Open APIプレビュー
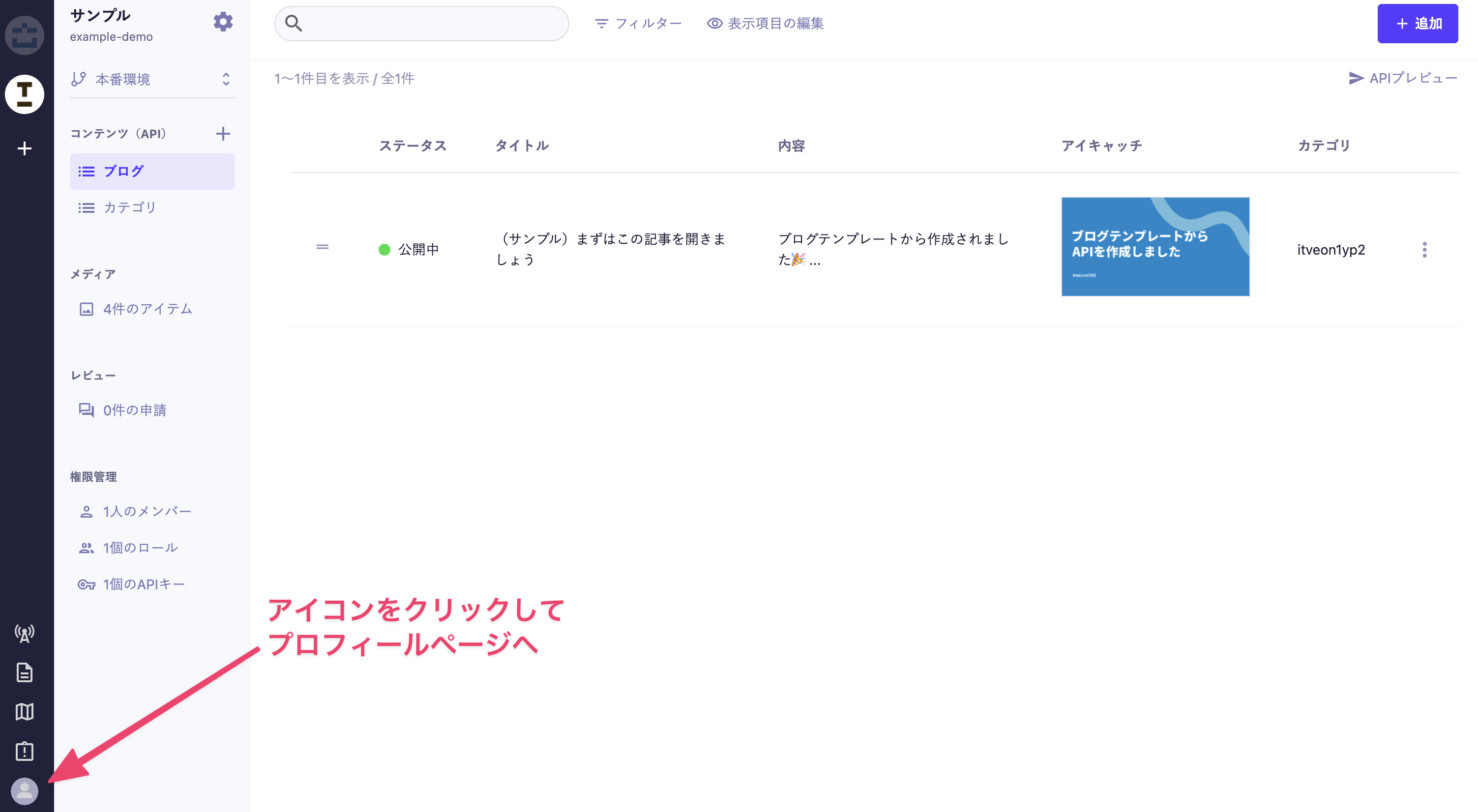Screen dimensions: 1478x812 pyautogui.click(x=1402, y=78)
